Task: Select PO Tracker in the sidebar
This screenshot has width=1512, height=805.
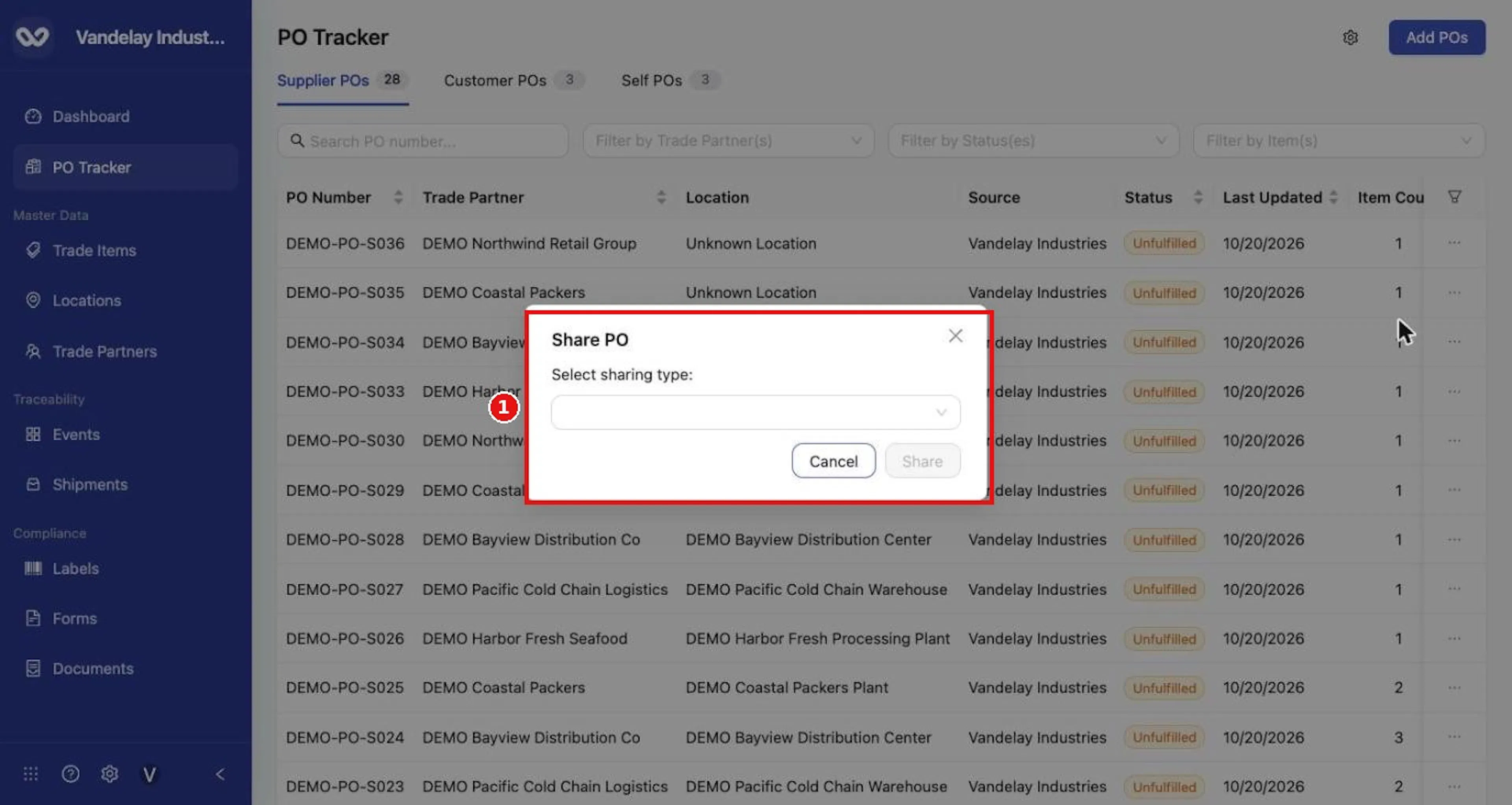Action: click(125, 167)
